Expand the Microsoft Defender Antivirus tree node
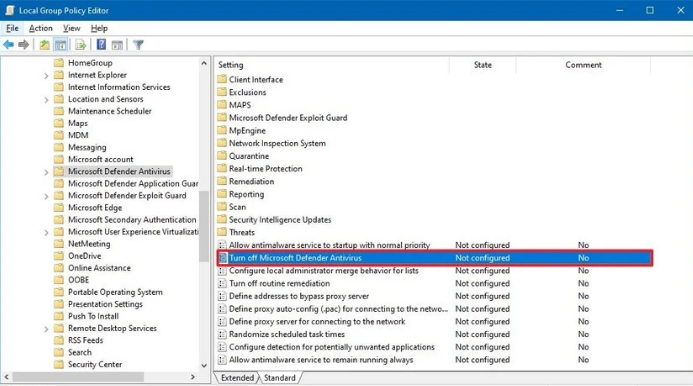This screenshot has width=693, height=386. [46, 172]
